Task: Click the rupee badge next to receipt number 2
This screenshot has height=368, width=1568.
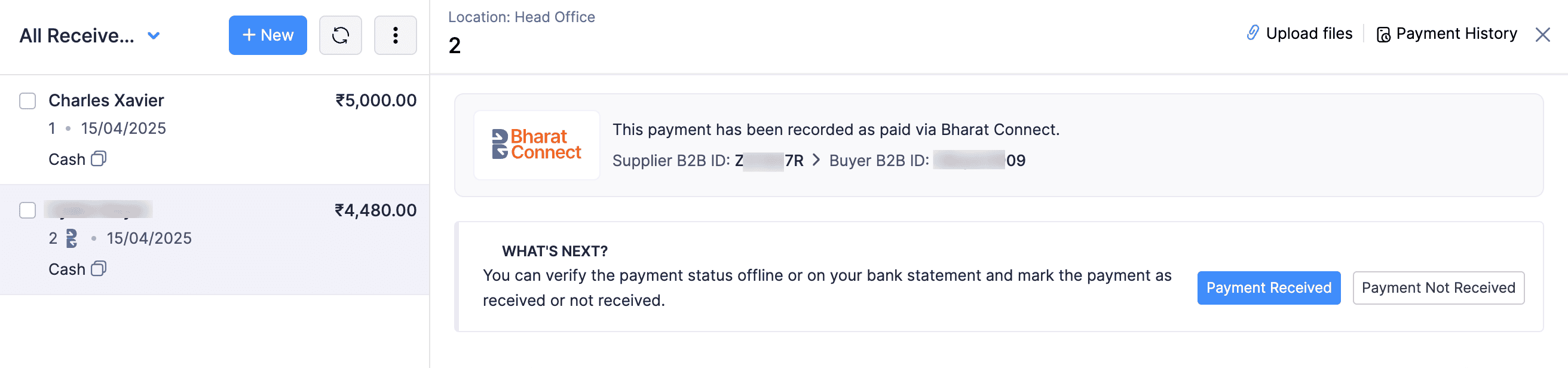Action: 72,238
